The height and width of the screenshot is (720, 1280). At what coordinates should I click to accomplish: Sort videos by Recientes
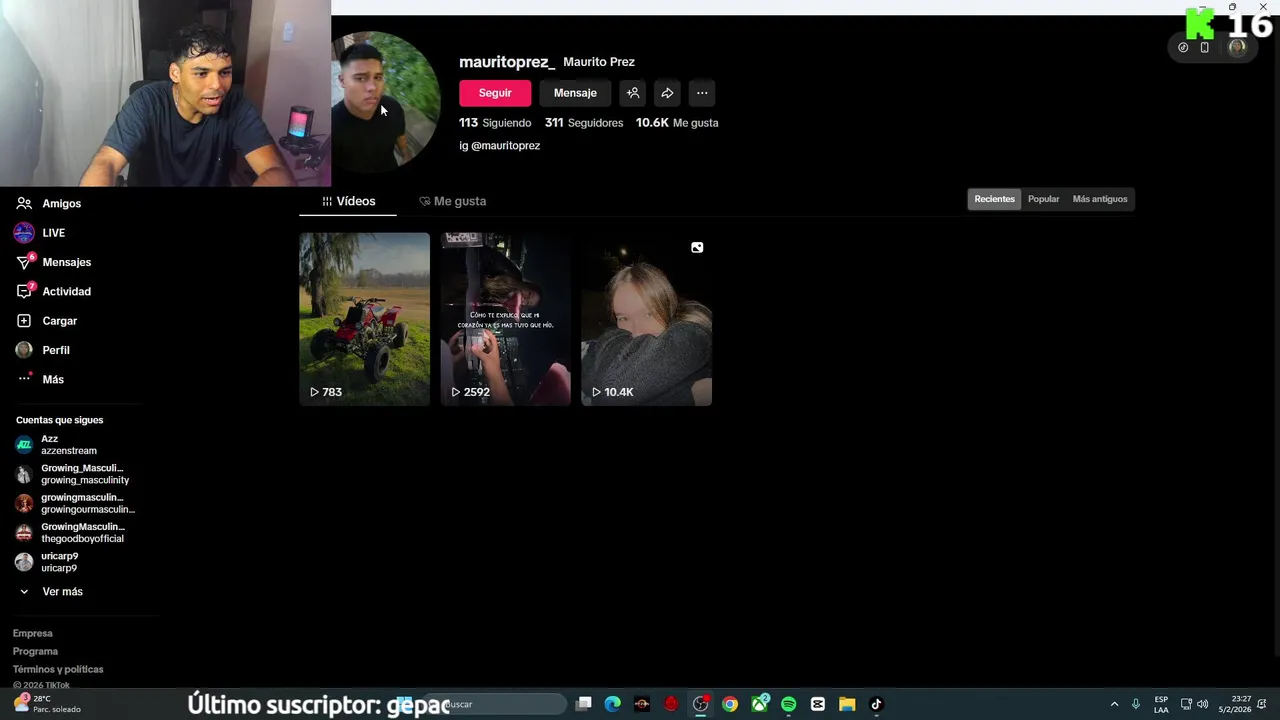pos(994,199)
